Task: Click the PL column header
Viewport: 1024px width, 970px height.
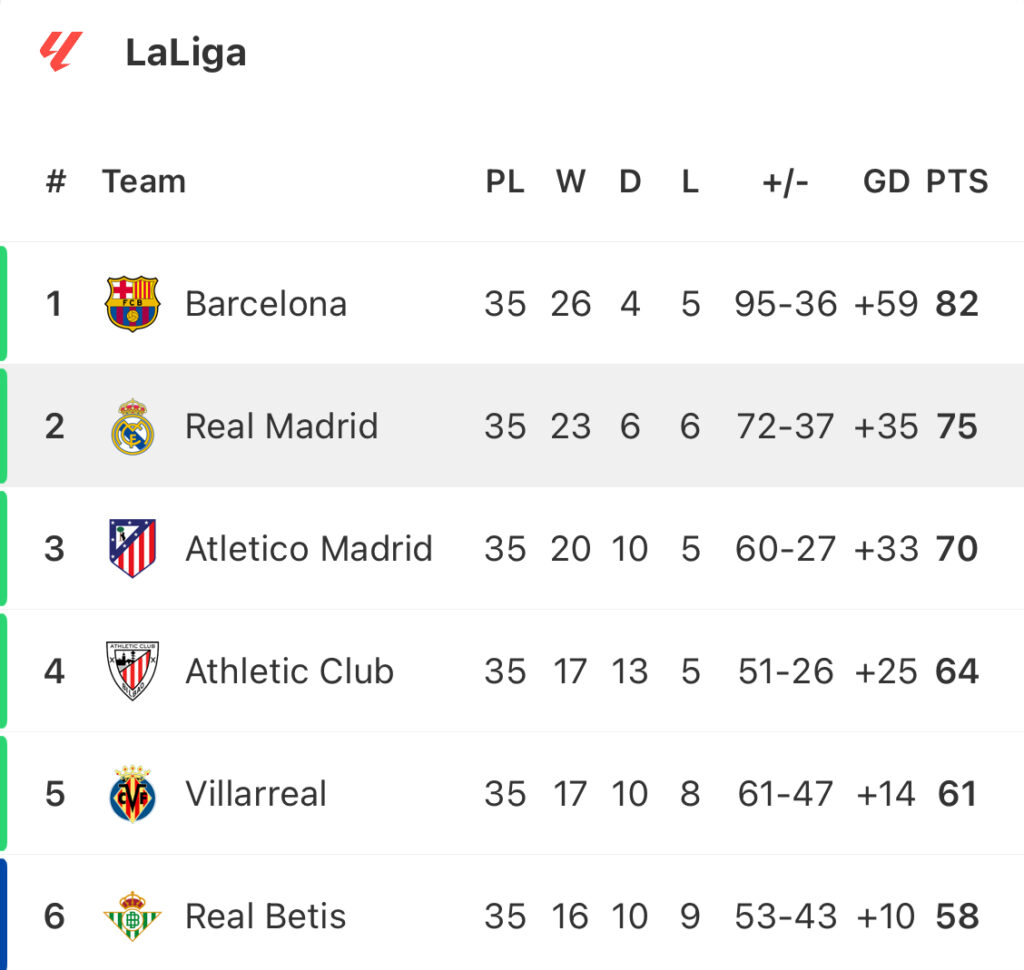Action: click(505, 181)
